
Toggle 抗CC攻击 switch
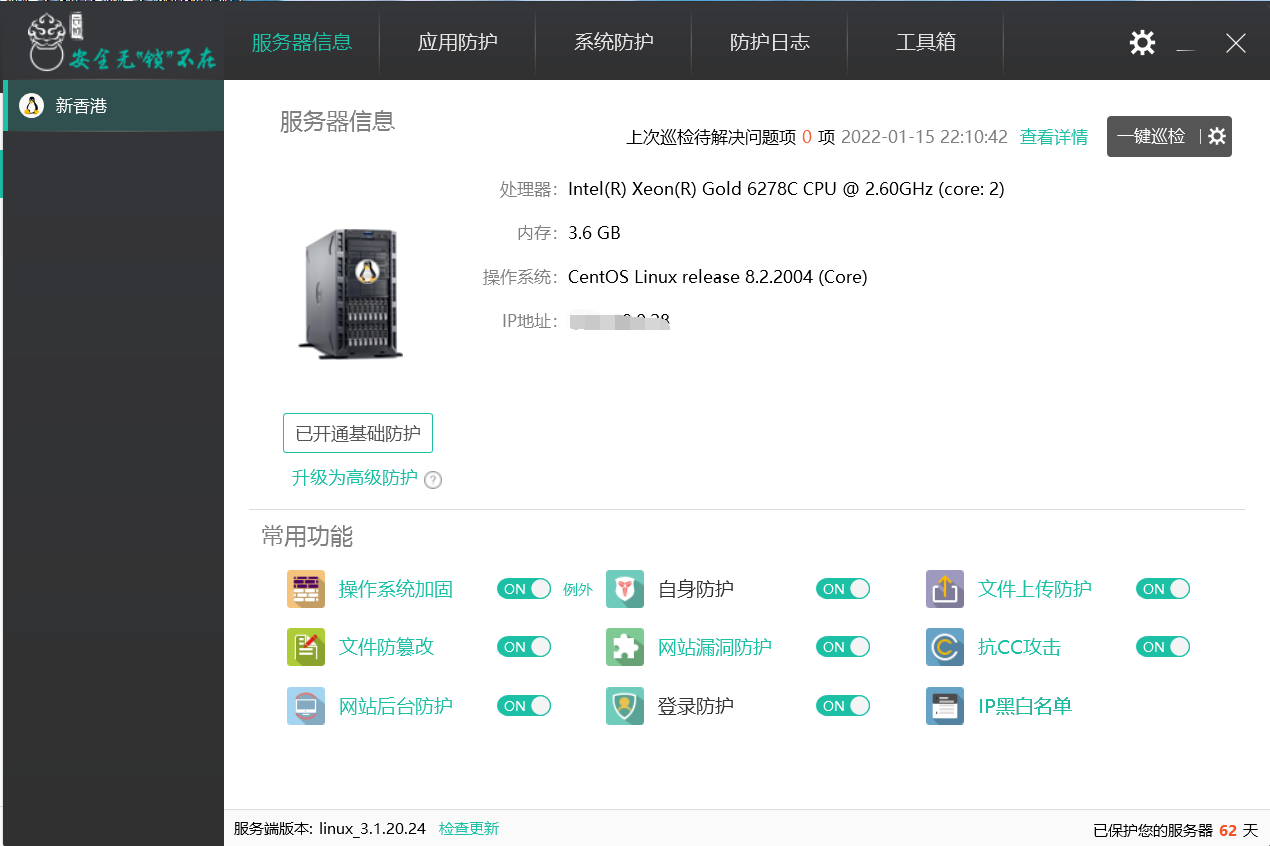1163,647
